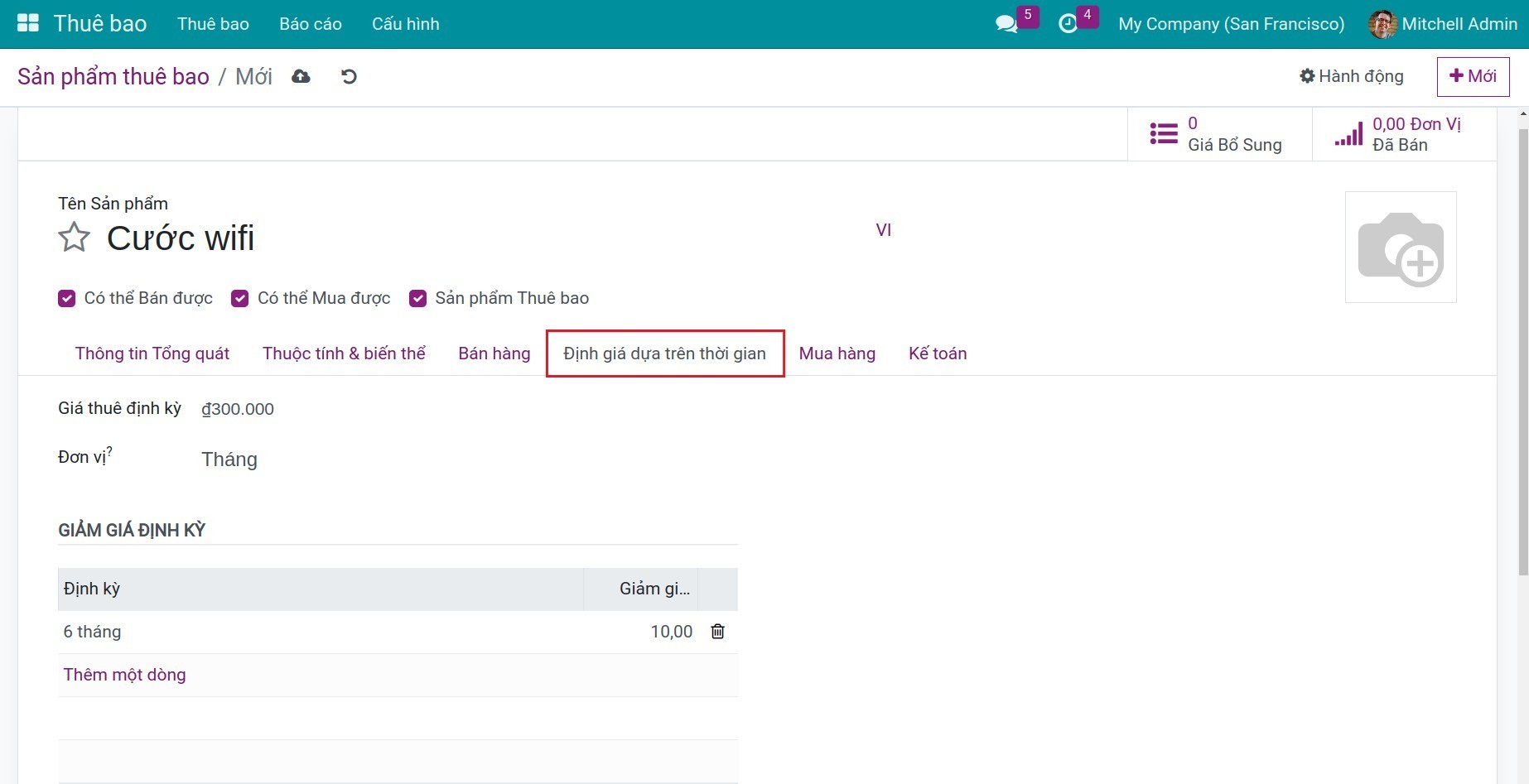Screen dimensions: 1529x784
Task: Open the chat messages icon
Action: point(1006,24)
